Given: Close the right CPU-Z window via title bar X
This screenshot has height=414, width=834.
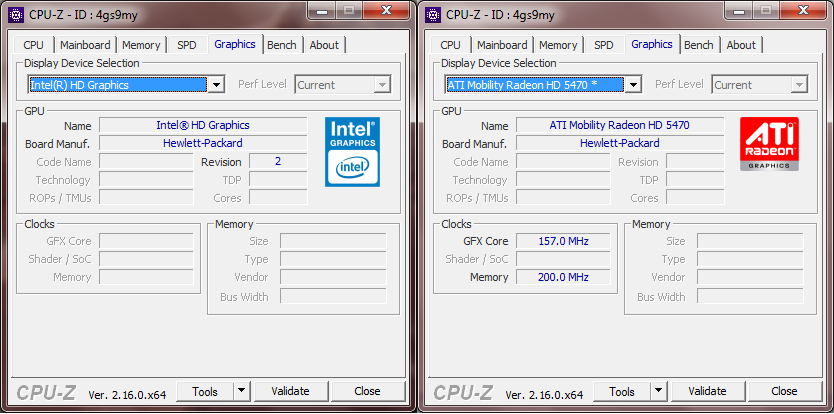Looking at the screenshot, I should (804, 11).
